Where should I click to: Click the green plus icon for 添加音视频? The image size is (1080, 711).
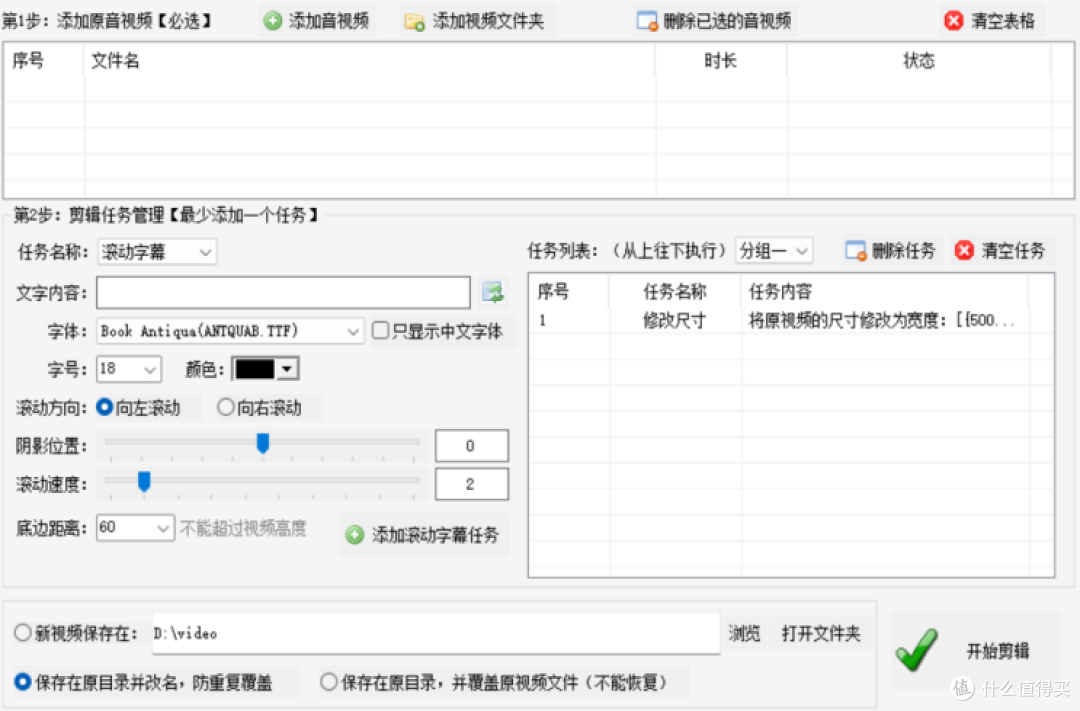273,21
